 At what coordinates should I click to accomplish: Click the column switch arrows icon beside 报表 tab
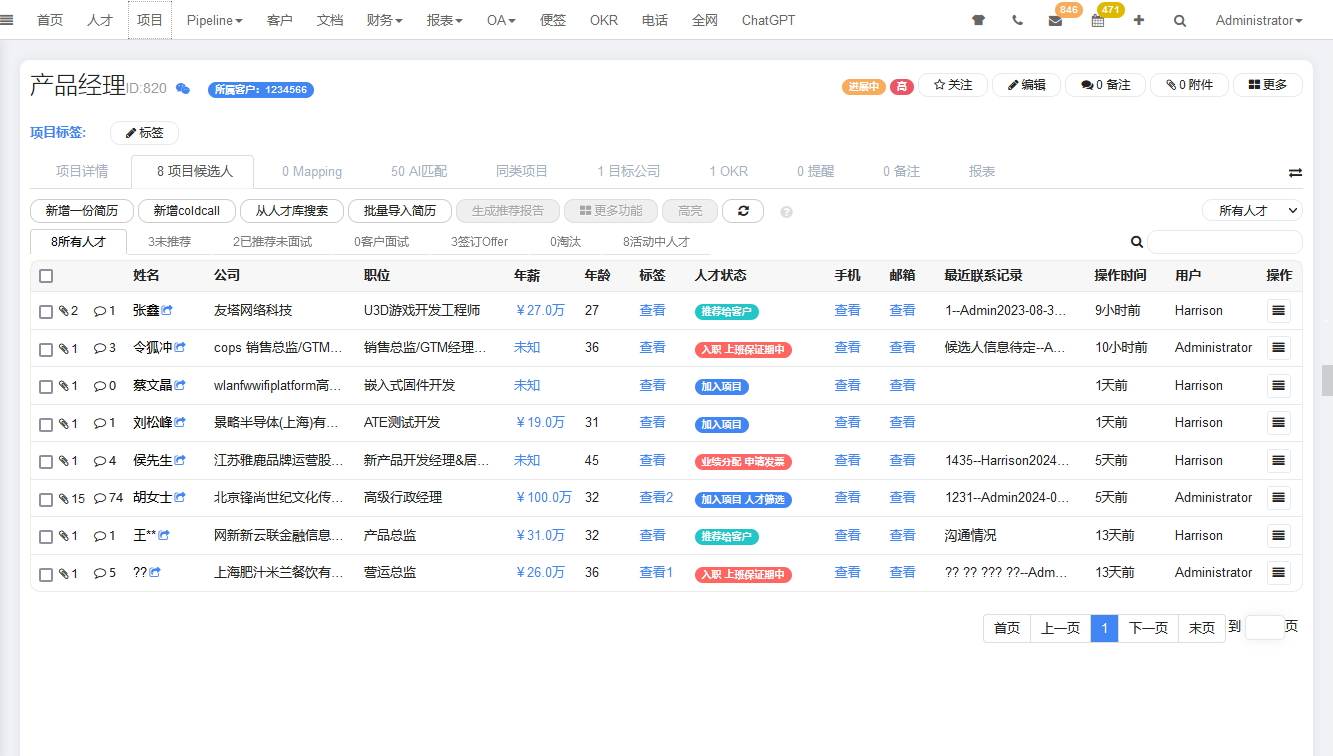[x=1295, y=171]
